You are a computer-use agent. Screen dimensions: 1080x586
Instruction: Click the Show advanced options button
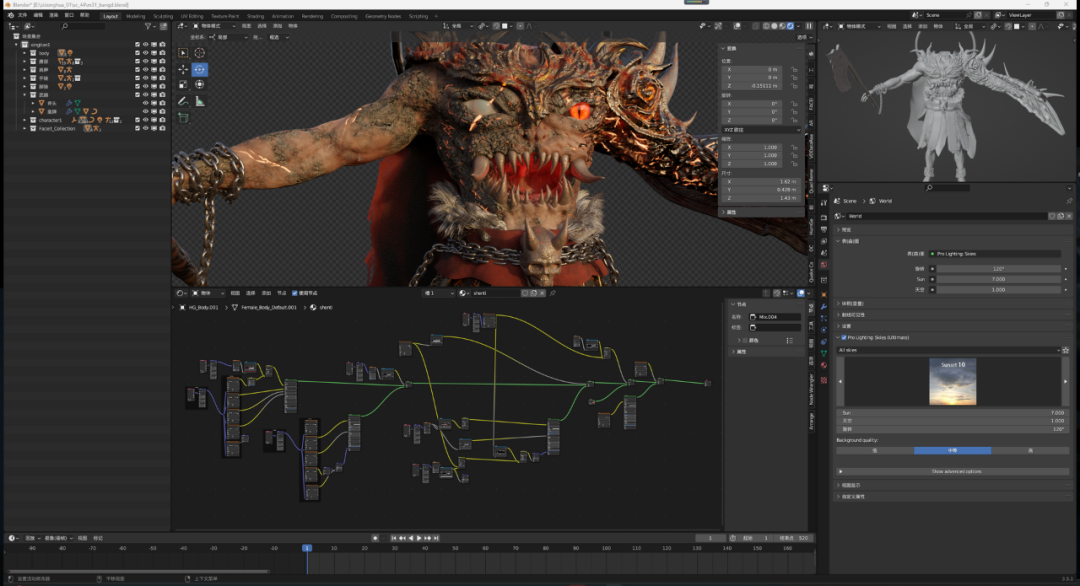pyautogui.click(x=955, y=471)
